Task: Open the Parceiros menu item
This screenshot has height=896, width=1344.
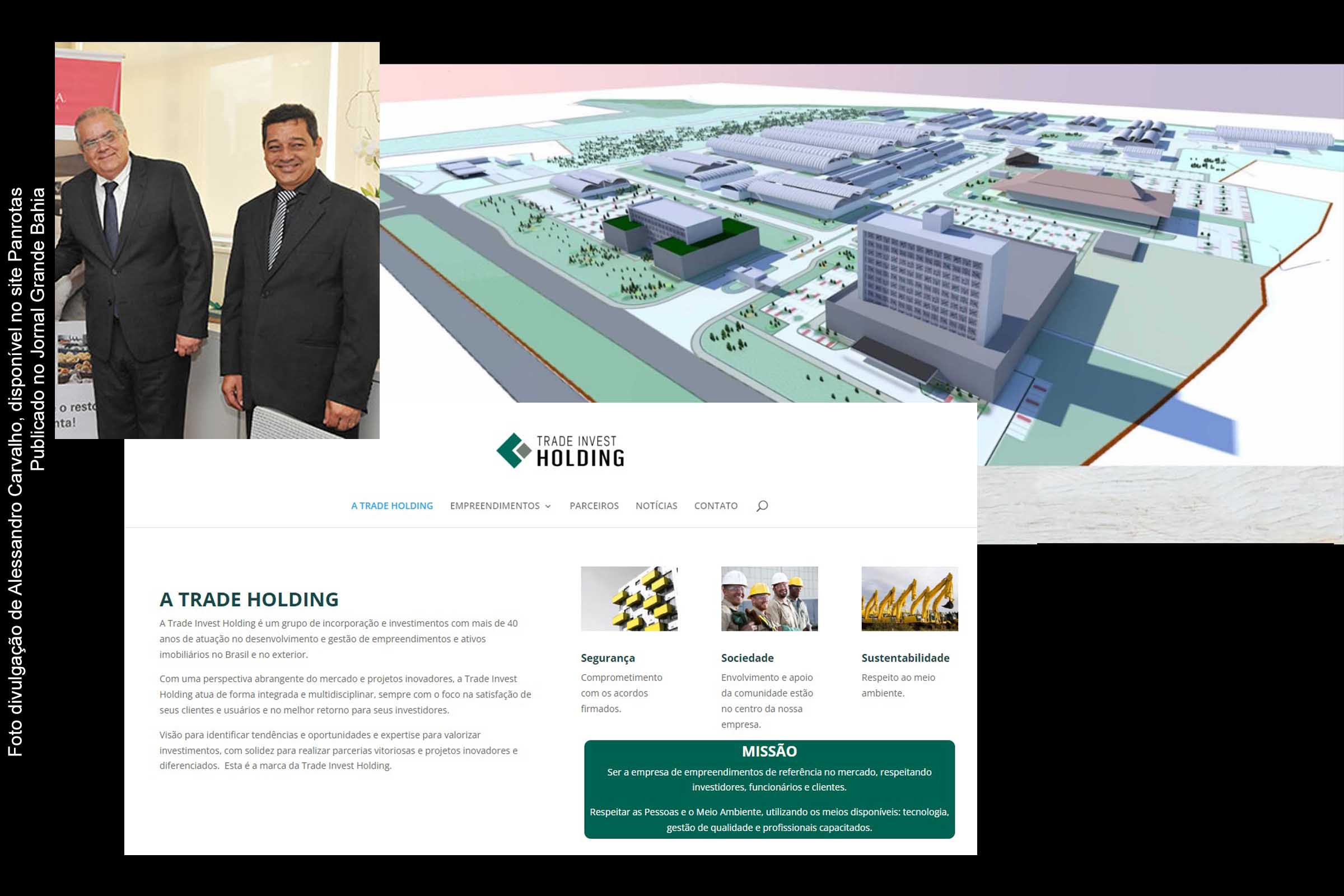Action: (594, 506)
